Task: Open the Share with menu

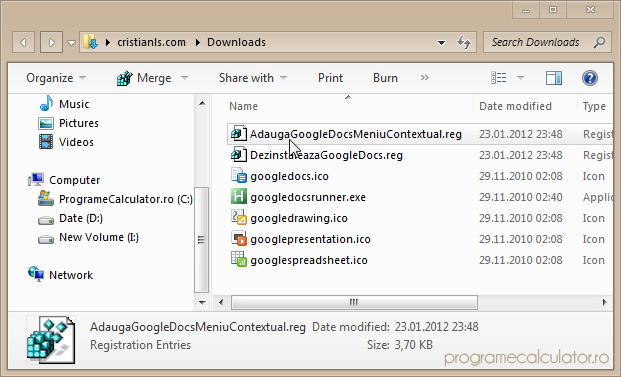Action: point(253,78)
